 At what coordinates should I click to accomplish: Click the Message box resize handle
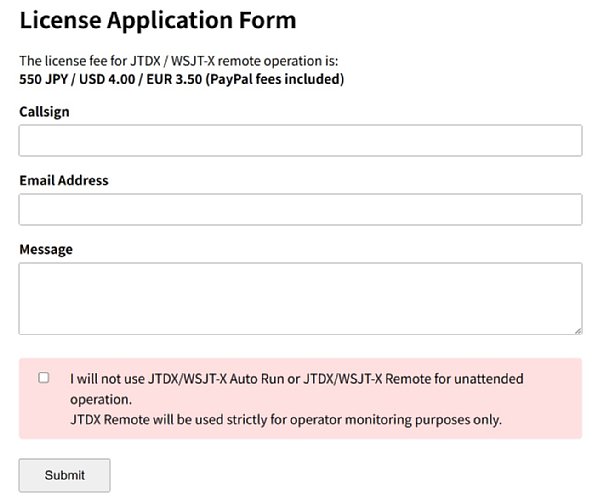(577, 329)
